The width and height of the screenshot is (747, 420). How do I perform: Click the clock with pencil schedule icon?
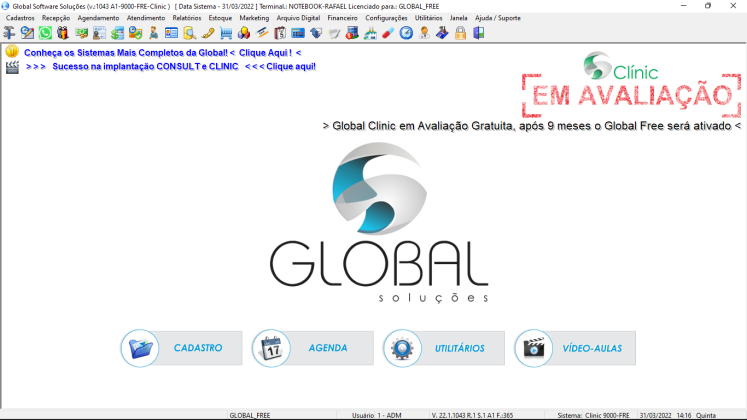(x=27, y=33)
